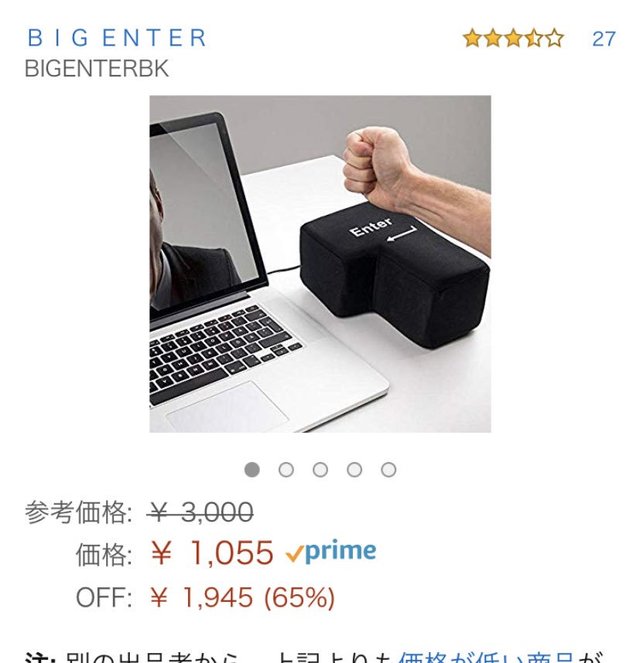The width and height of the screenshot is (640, 663).
Task: Click the ¥1,945 (65%) discount amount
Action: pos(243,597)
